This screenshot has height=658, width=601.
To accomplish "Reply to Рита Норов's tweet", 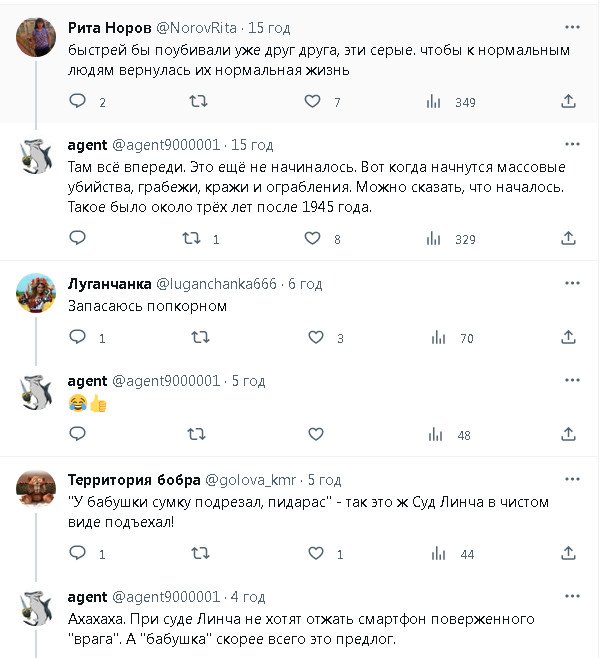I will point(78,101).
